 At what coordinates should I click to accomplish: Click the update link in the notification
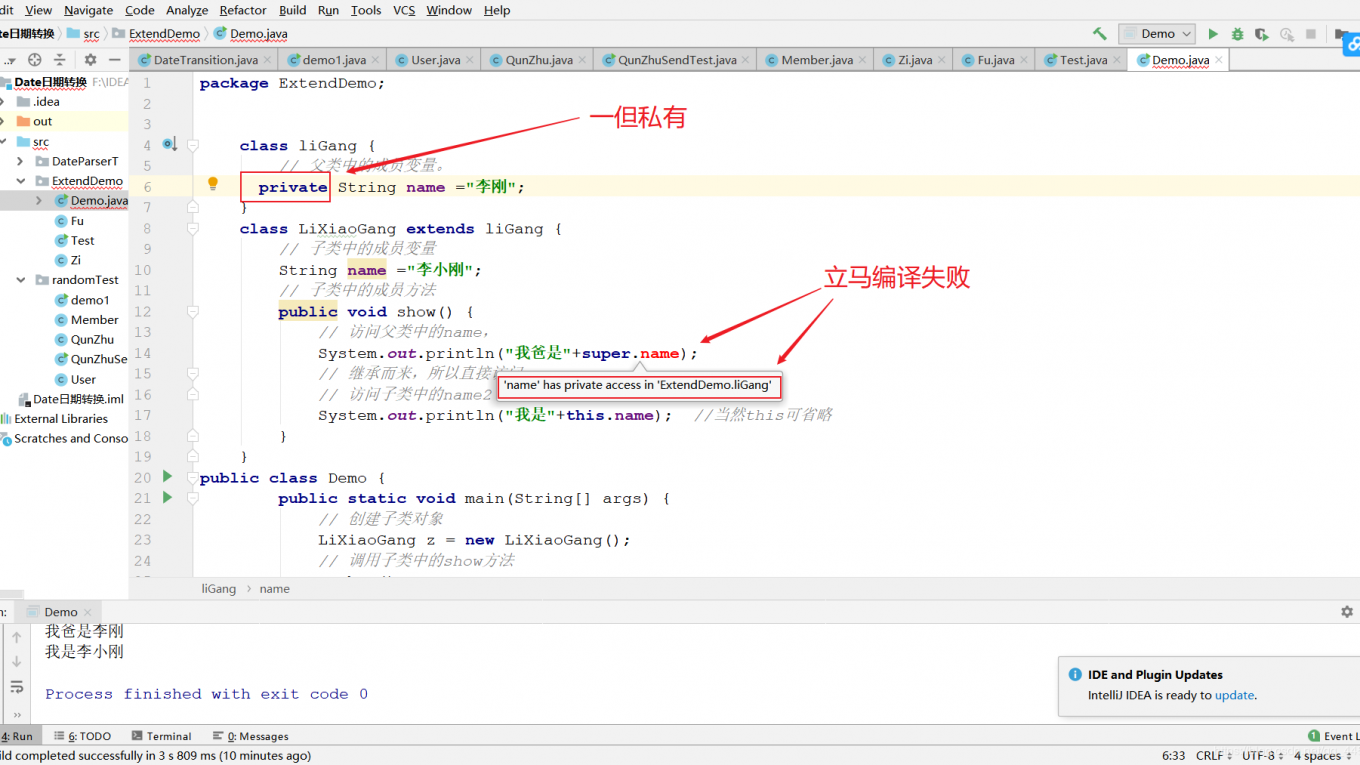click(1234, 695)
